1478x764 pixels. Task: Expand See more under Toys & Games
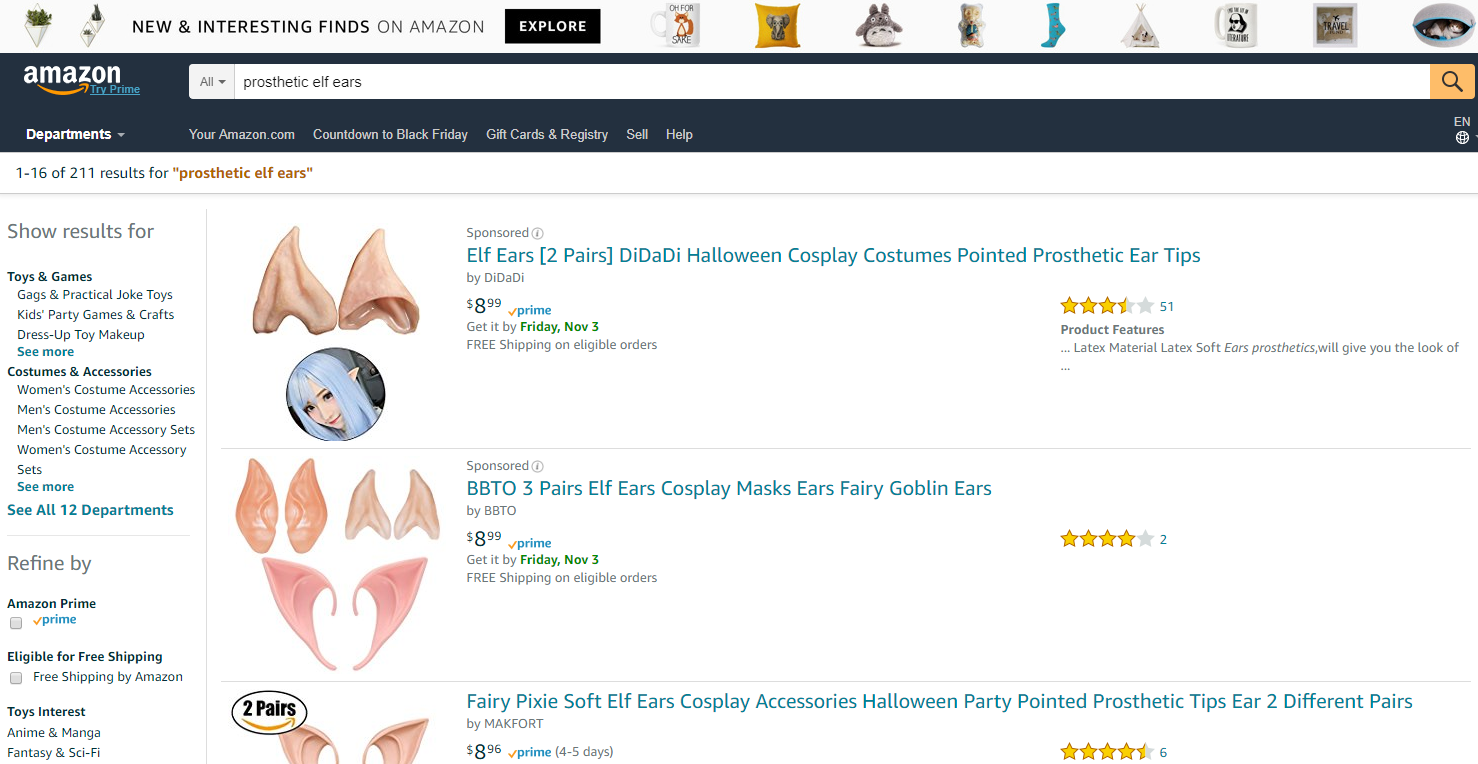click(45, 352)
